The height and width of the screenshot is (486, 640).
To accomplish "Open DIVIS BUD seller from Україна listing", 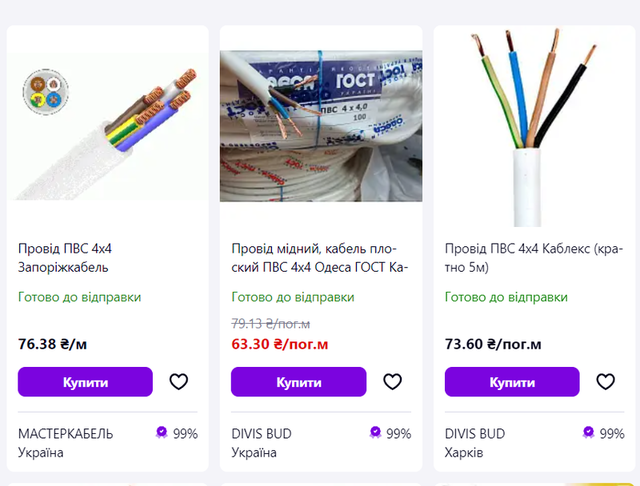I will pos(261,433).
